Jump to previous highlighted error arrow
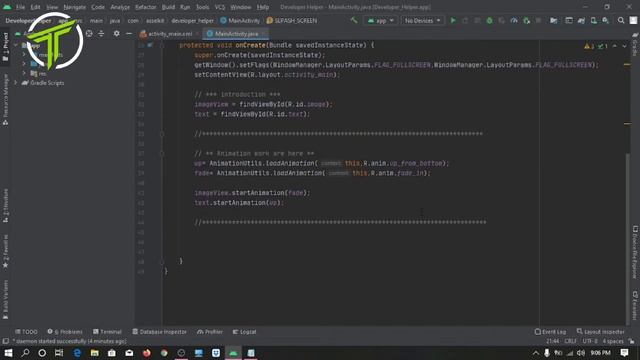The width and height of the screenshot is (640, 360). pyautogui.click(x=615, y=46)
